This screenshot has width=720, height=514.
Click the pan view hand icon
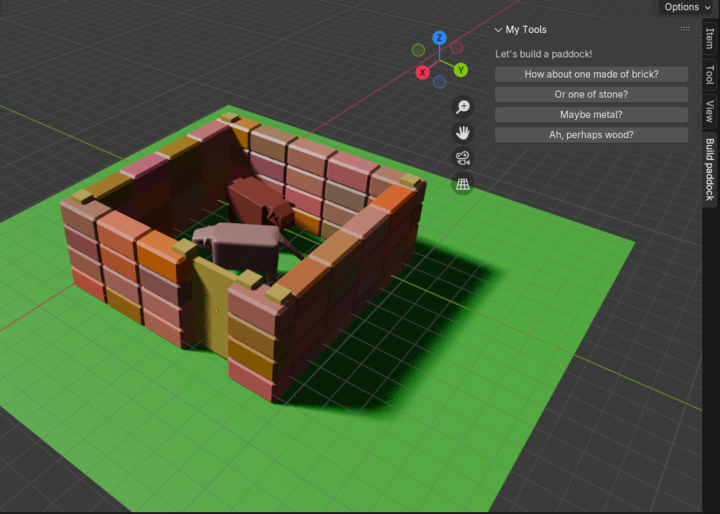pos(462,133)
